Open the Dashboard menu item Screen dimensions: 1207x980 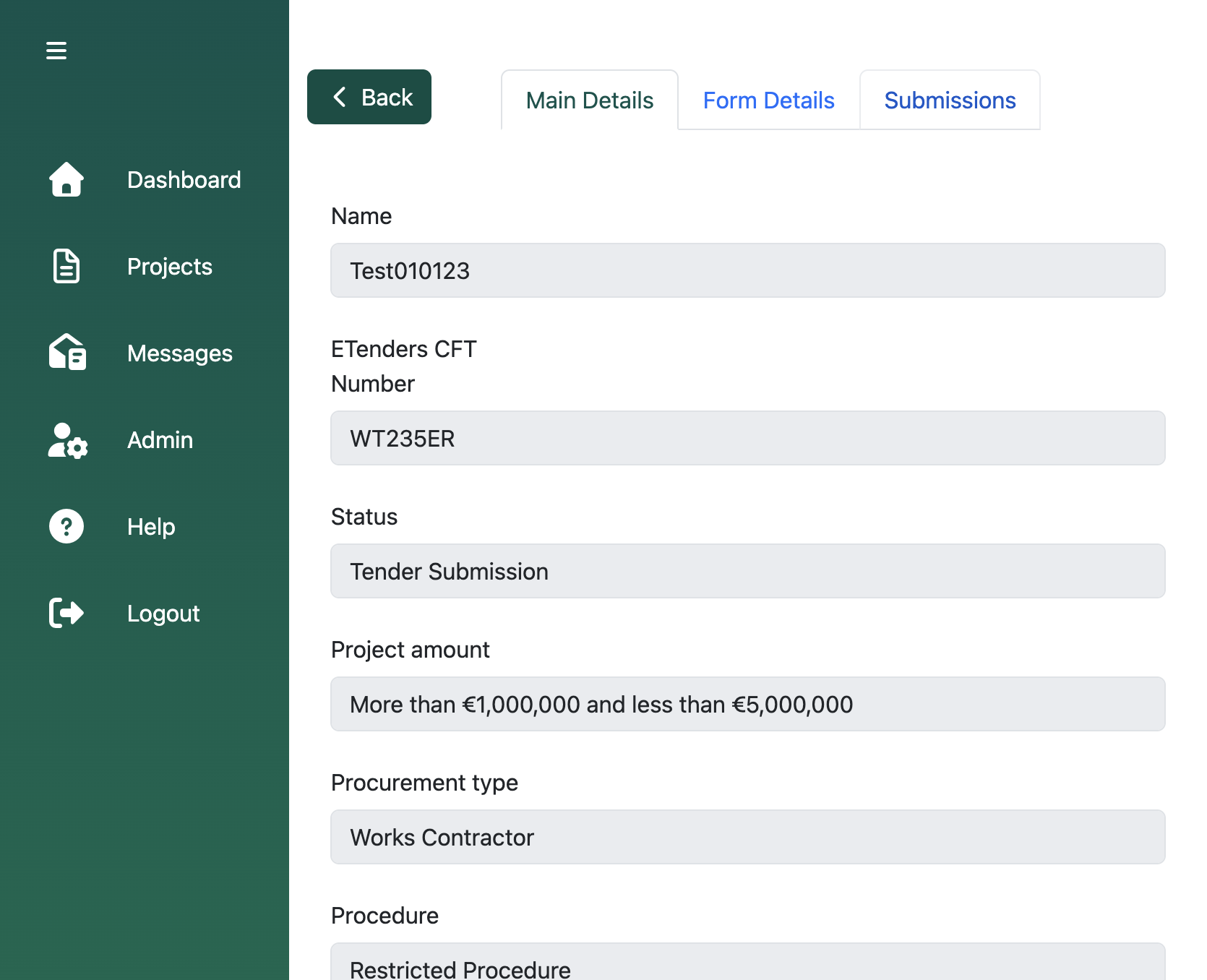[184, 180]
